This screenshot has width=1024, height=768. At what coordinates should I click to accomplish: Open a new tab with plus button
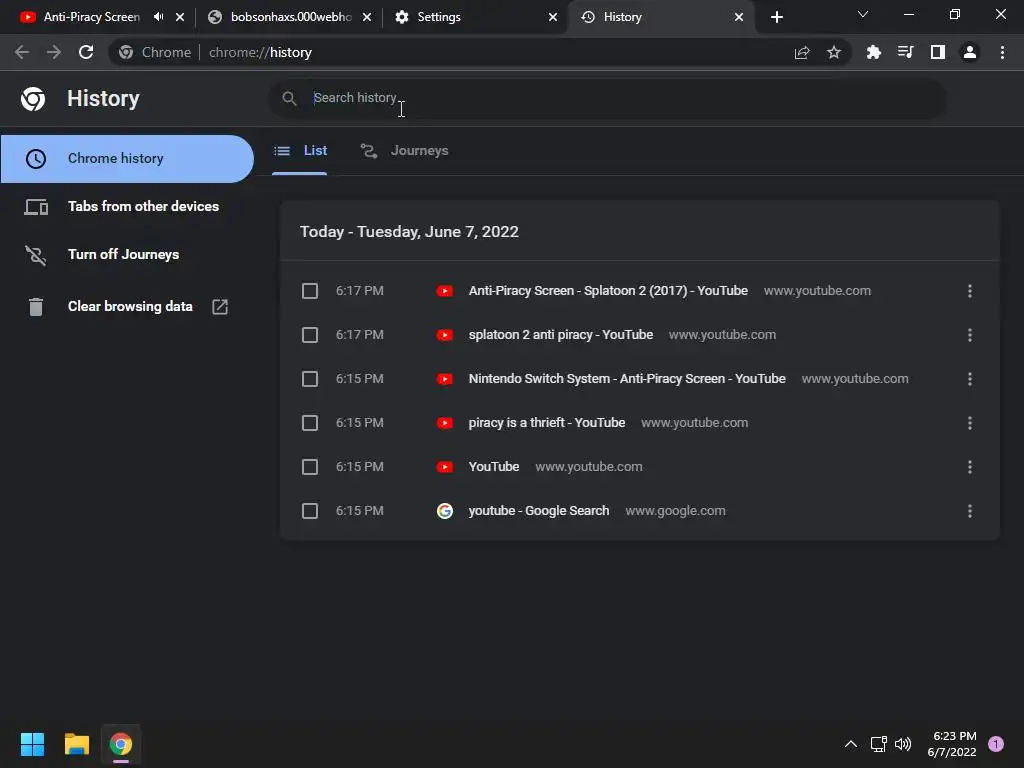click(776, 17)
